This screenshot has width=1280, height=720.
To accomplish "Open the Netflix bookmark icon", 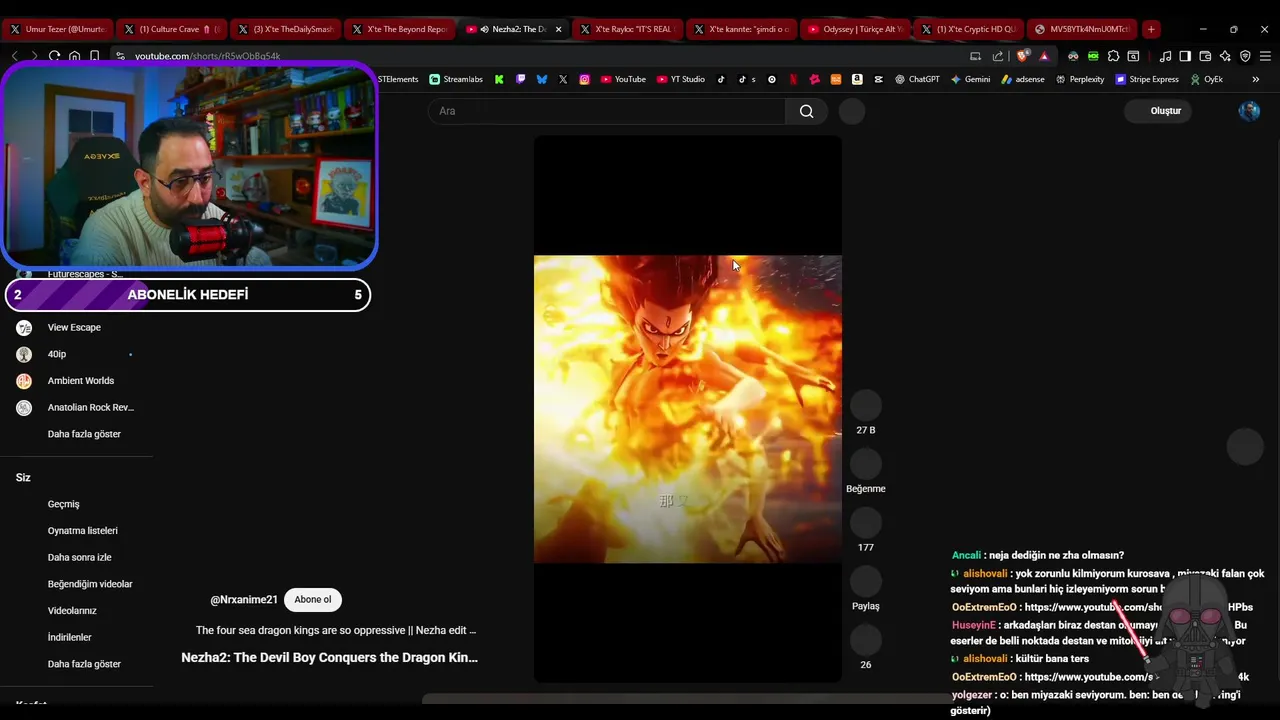I will pyautogui.click(x=793, y=79).
